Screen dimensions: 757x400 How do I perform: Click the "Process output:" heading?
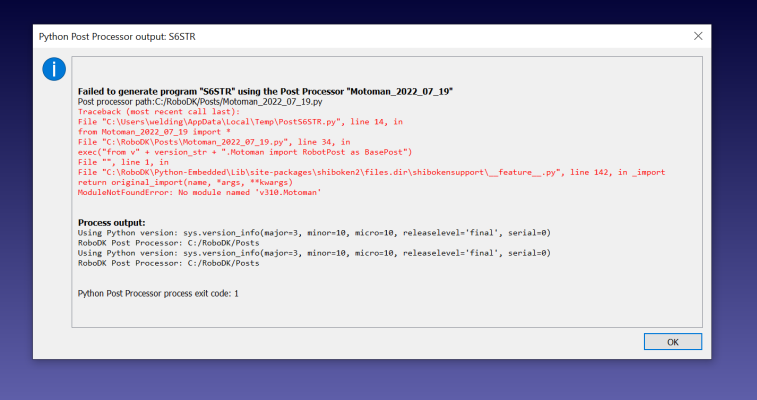pos(111,221)
